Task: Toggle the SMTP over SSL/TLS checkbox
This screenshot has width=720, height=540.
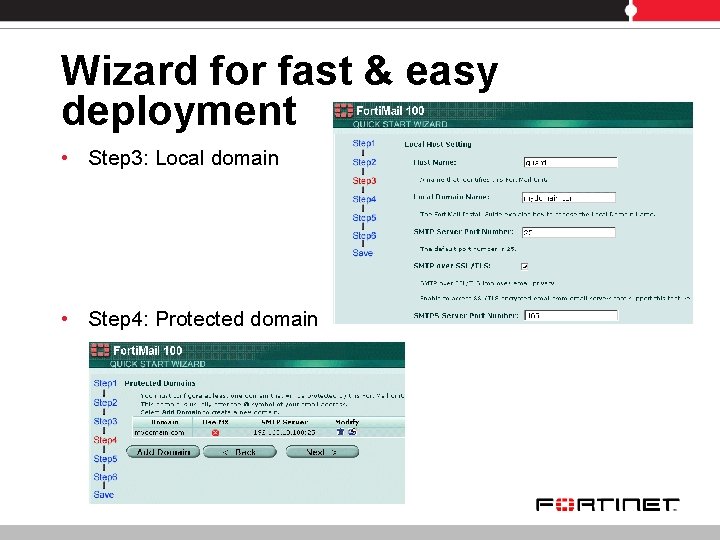Action: pyautogui.click(x=524, y=266)
